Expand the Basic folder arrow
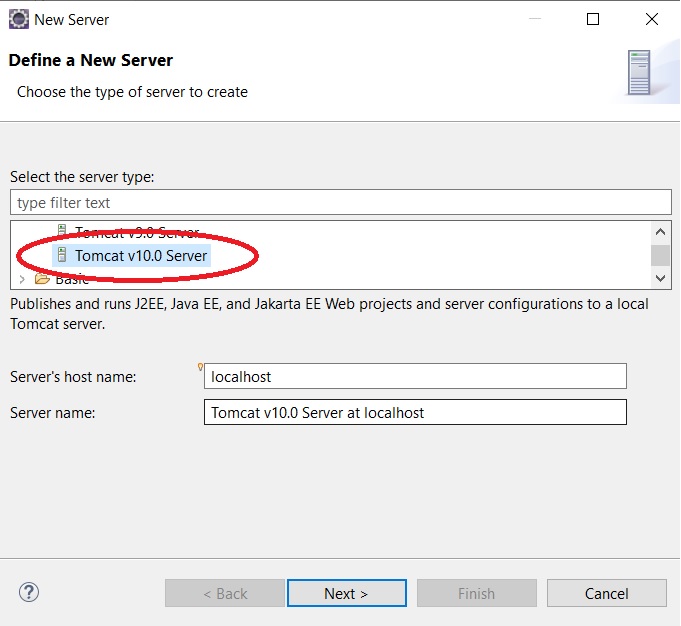 pyautogui.click(x=22, y=279)
